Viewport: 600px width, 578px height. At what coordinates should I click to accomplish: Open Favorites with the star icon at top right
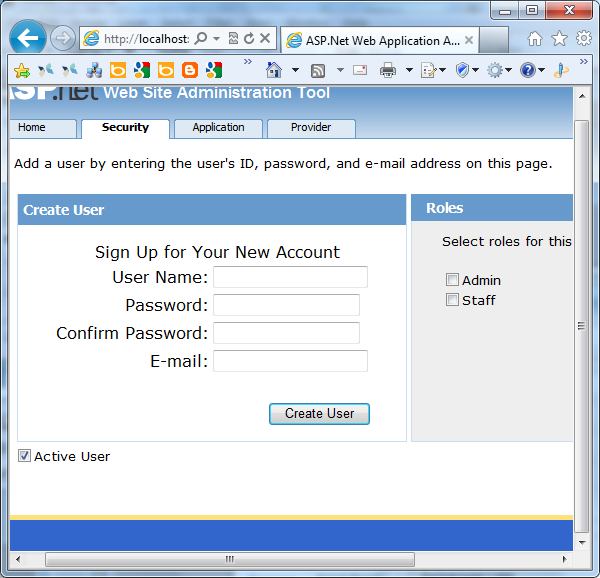559,39
